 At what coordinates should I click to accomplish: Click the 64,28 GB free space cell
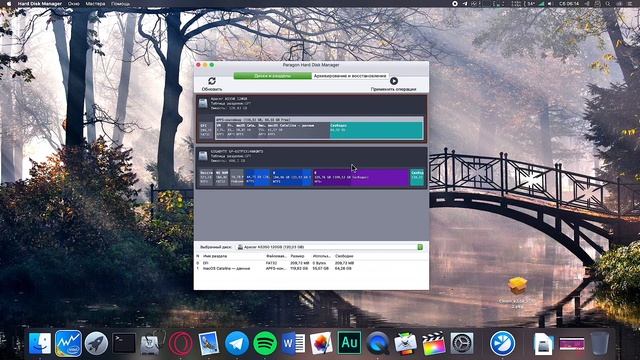(343, 269)
